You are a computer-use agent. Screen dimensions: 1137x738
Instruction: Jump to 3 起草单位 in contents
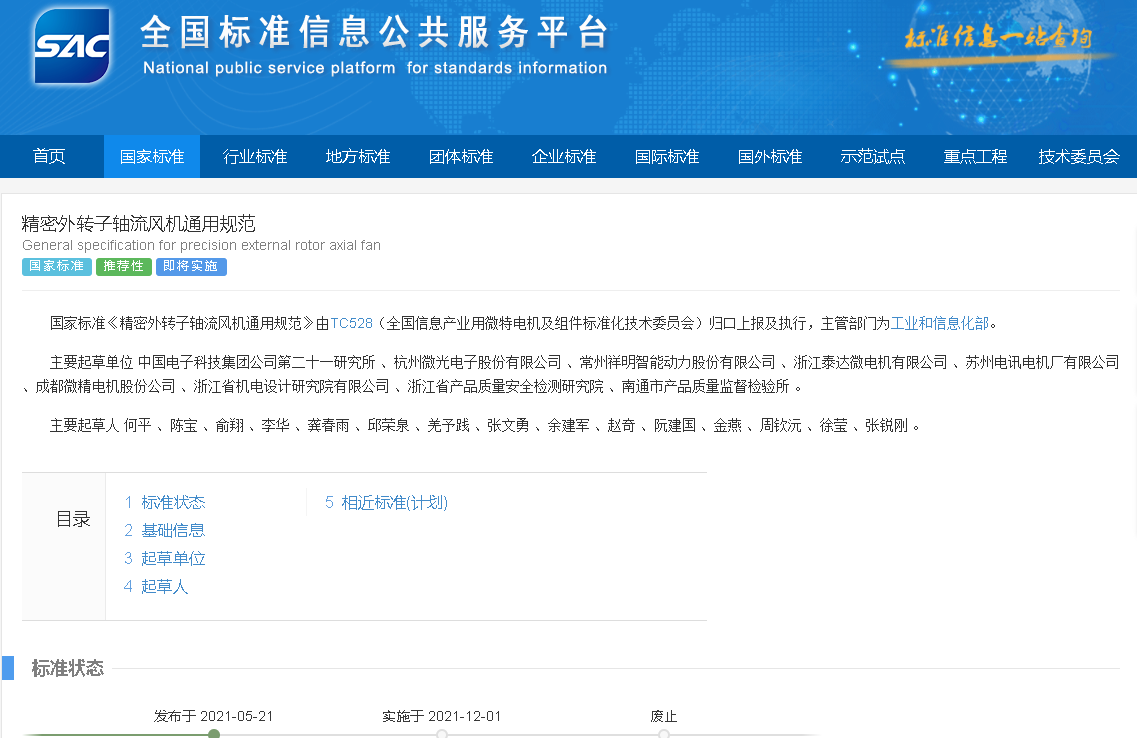click(165, 558)
